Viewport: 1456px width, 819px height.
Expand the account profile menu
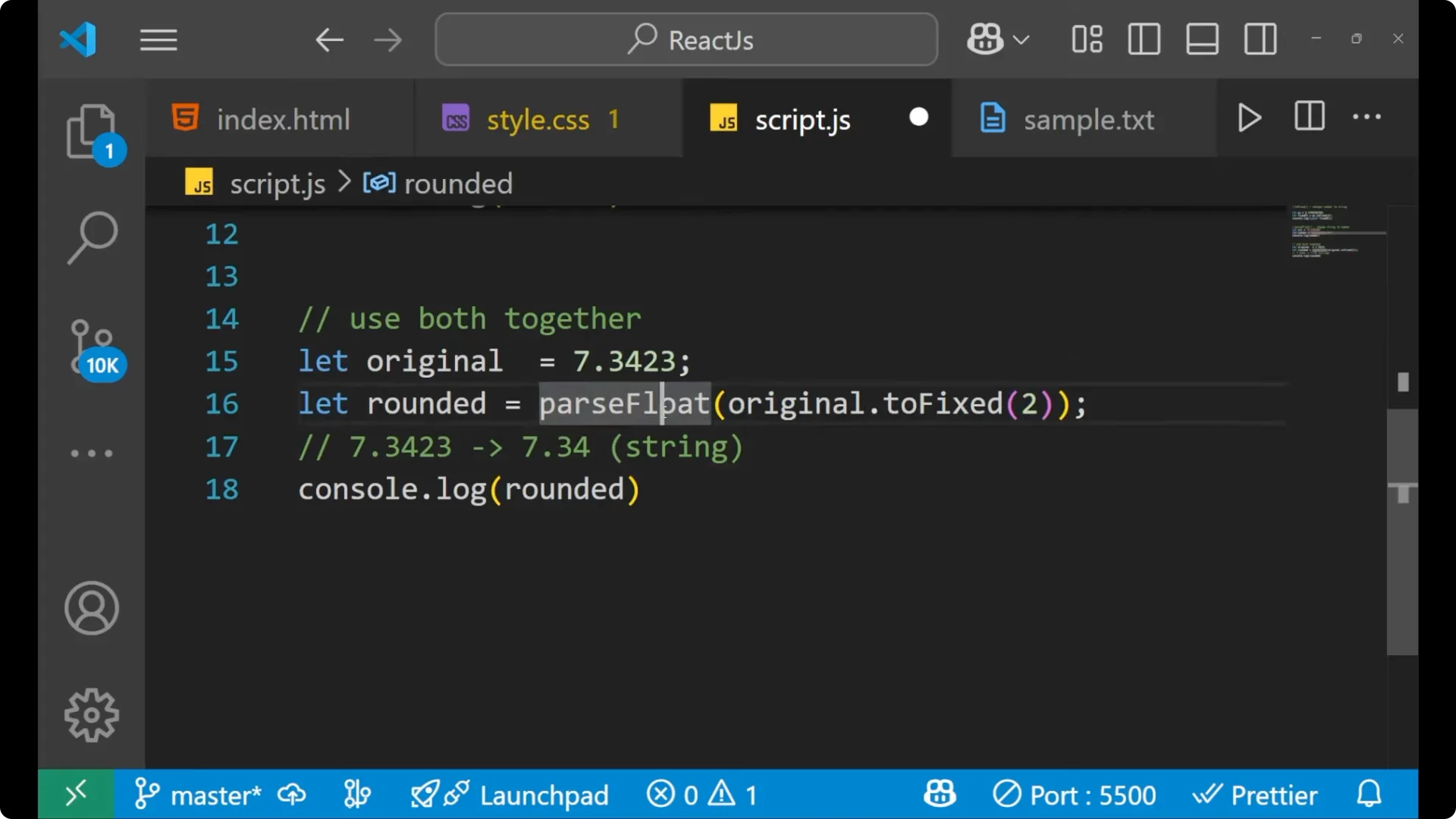click(x=92, y=608)
